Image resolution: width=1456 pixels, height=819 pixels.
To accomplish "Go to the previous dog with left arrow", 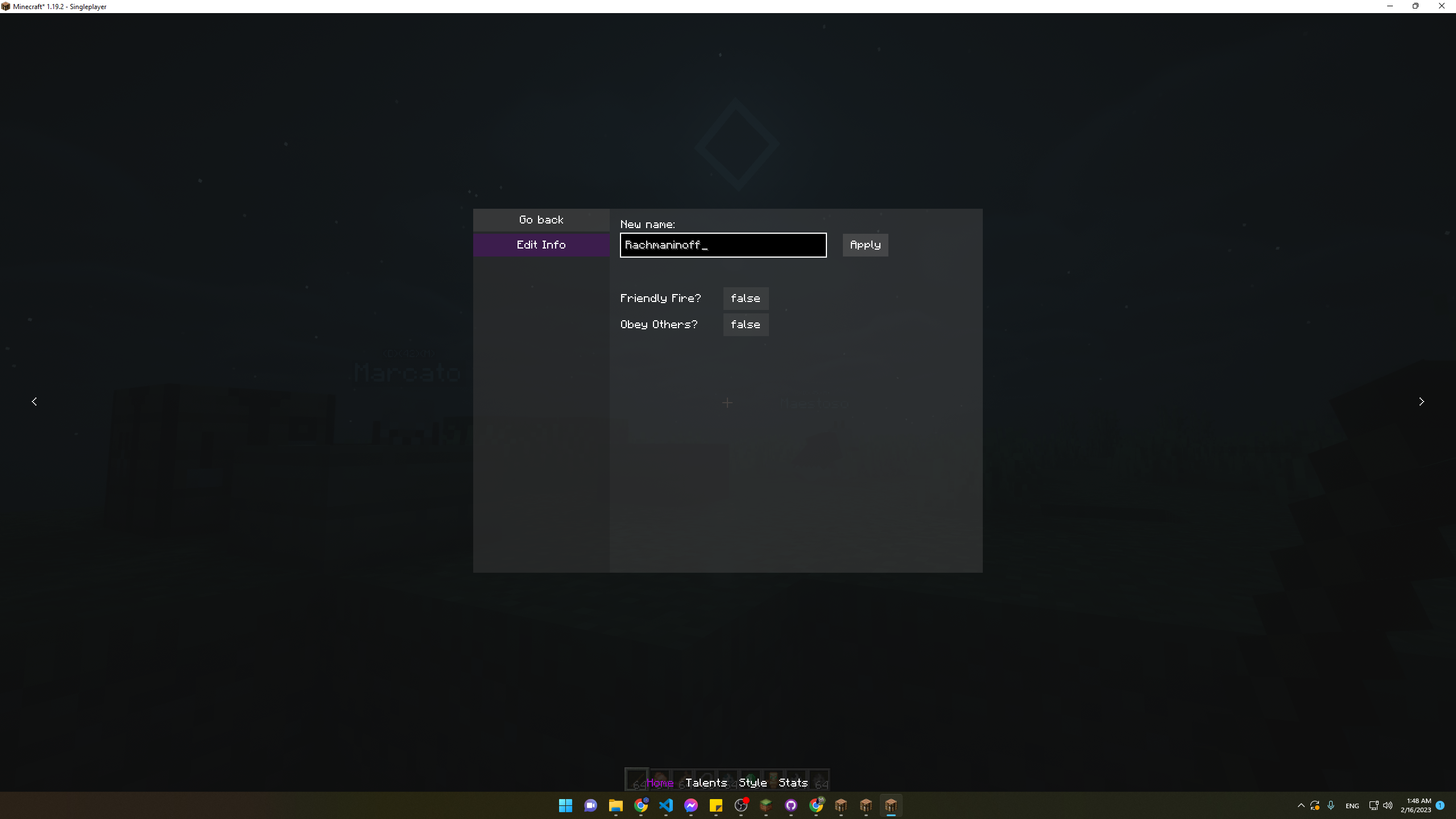I will tap(34, 402).
